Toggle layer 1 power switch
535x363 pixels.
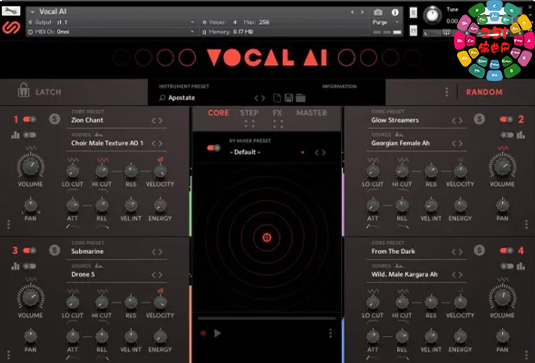pyautogui.click(x=29, y=119)
